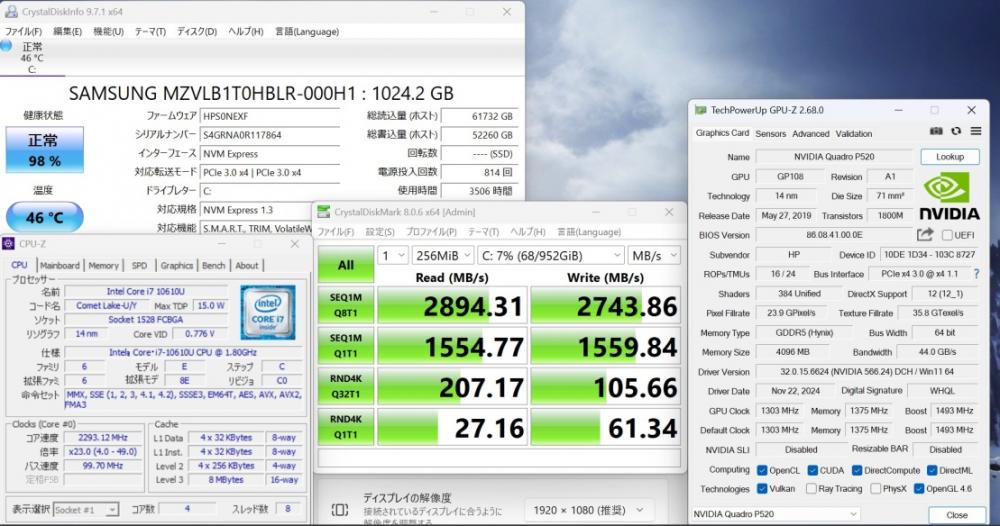Switch to Mainboard tab in CPU-Z

(60, 265)
